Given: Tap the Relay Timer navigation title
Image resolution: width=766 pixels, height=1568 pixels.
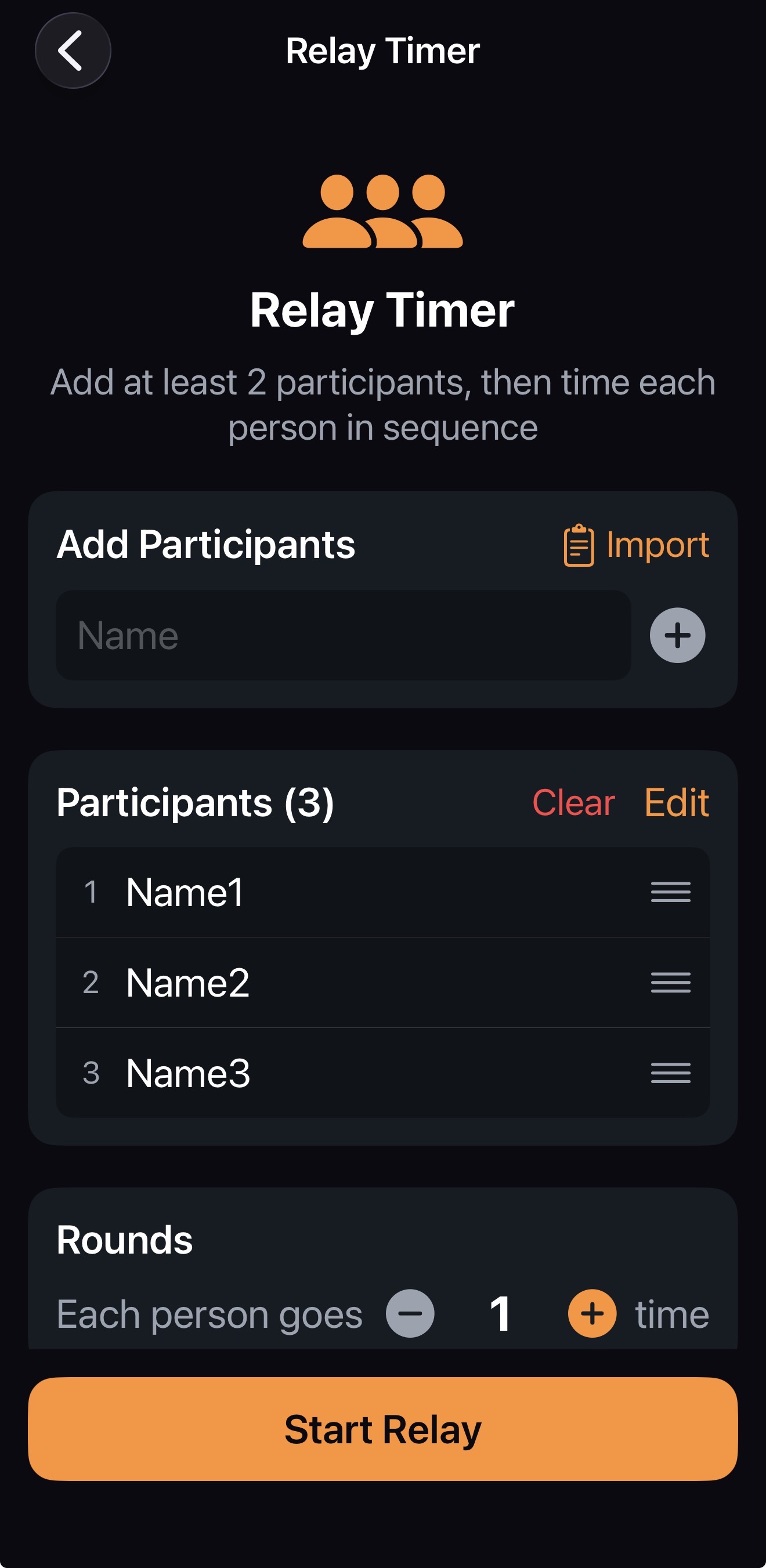Looking at the screenshot, I should pos(382,50).
